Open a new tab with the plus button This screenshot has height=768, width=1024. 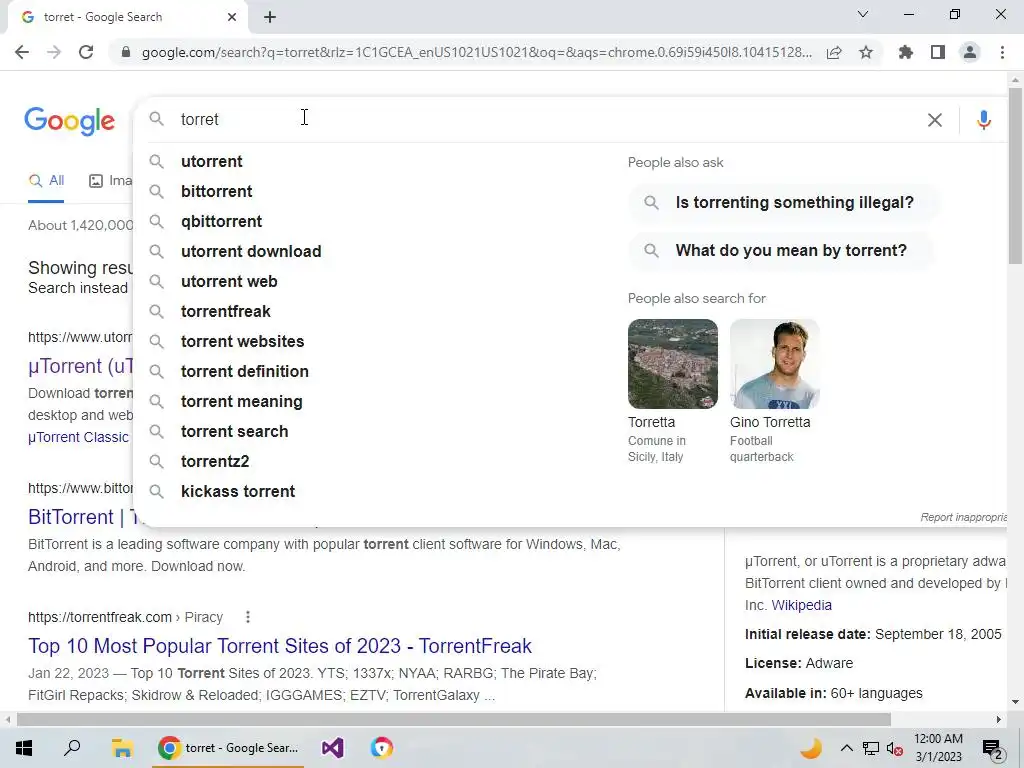[270, 17]
